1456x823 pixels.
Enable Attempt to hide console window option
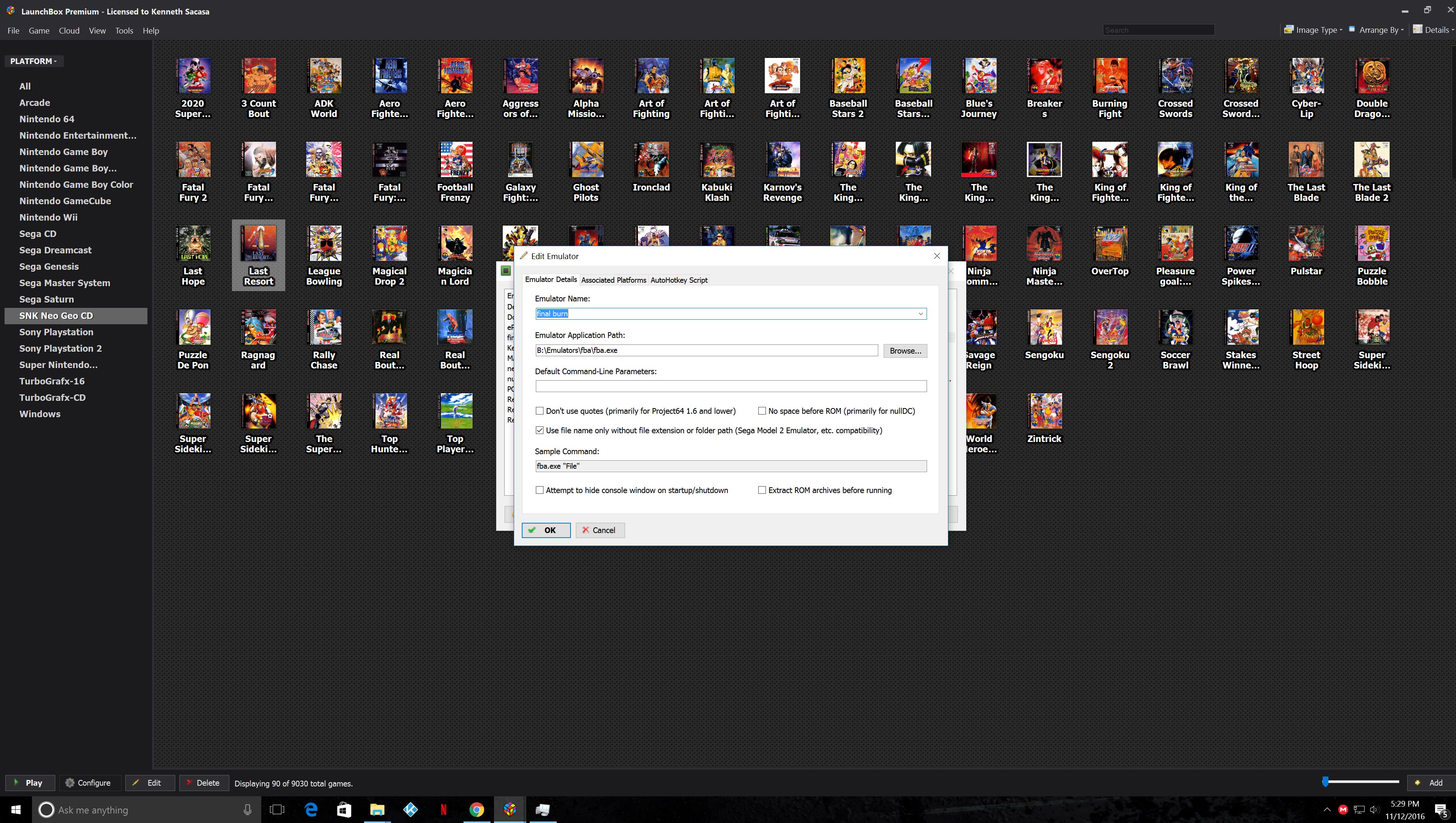(540, 490)
